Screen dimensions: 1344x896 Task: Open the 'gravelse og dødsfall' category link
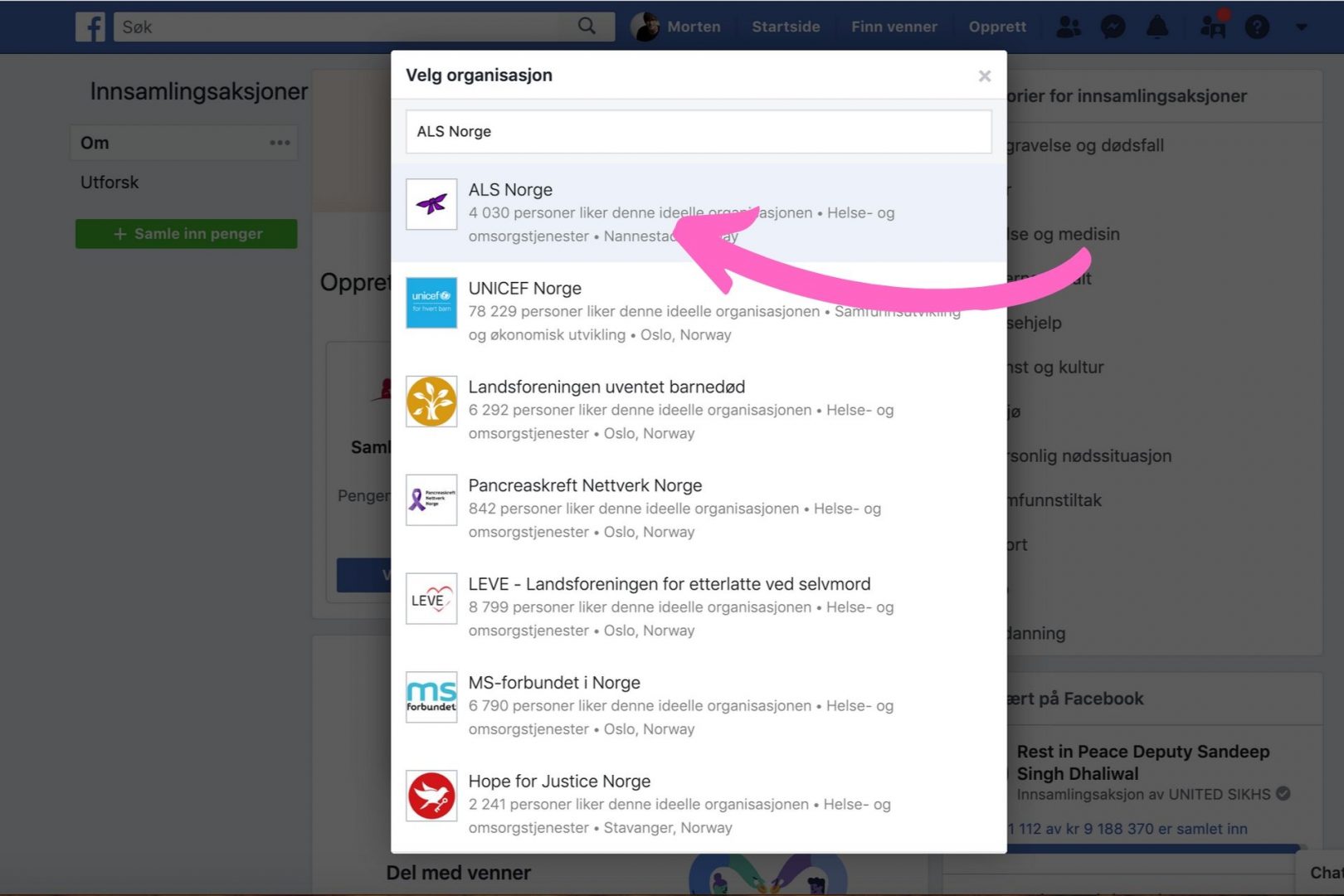click(1085, 146)
